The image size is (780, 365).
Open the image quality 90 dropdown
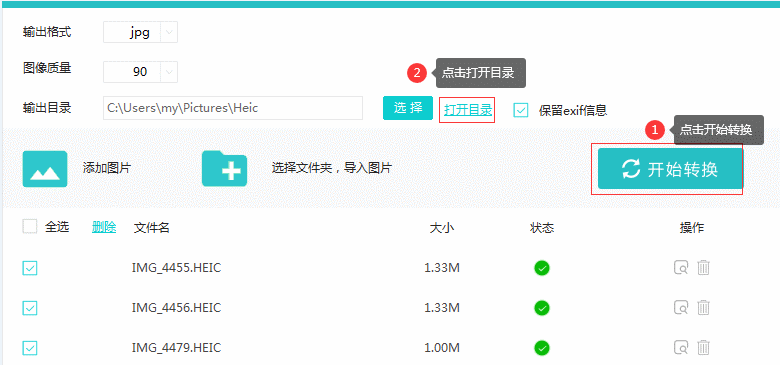click(140, 72)
